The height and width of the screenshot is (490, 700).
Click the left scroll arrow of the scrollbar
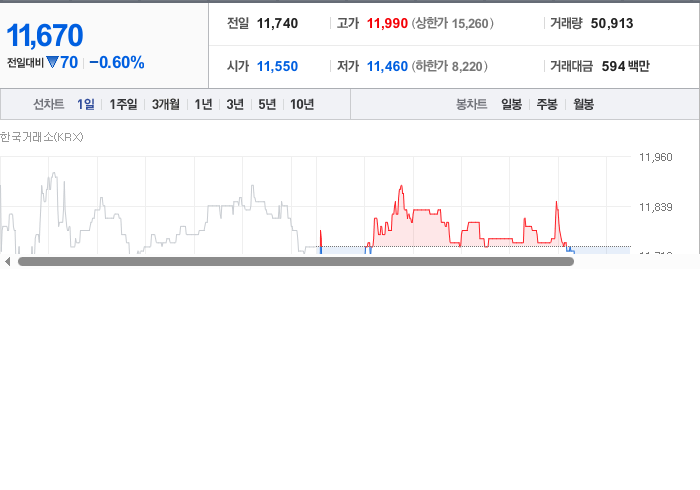[x=7, y=262]
